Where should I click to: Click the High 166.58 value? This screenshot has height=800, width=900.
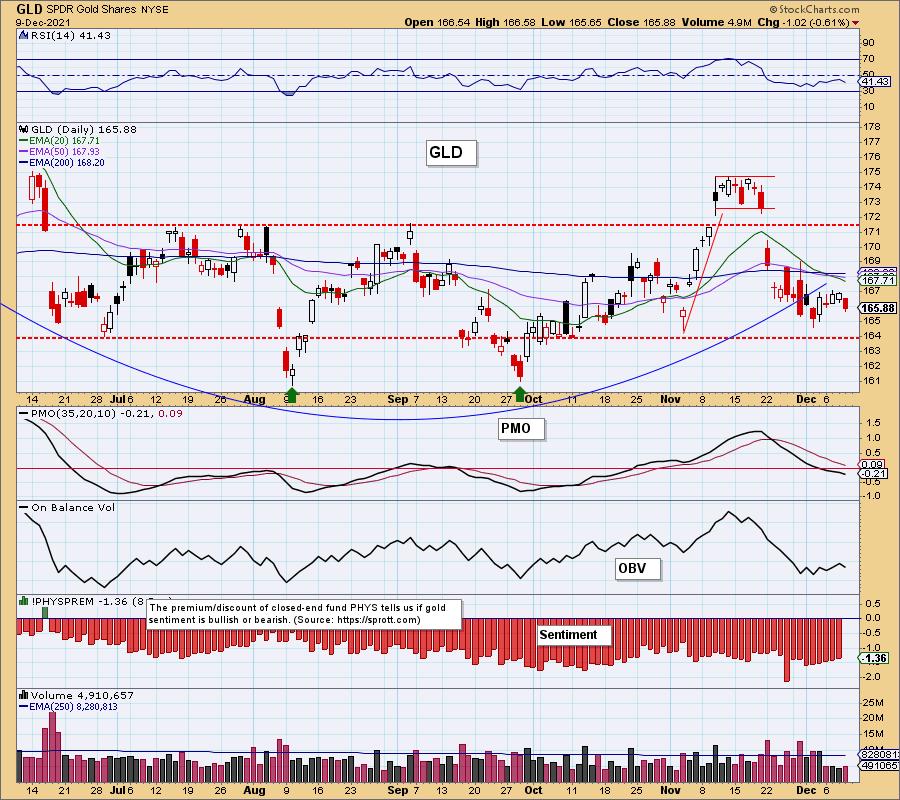tap(505, 22)
